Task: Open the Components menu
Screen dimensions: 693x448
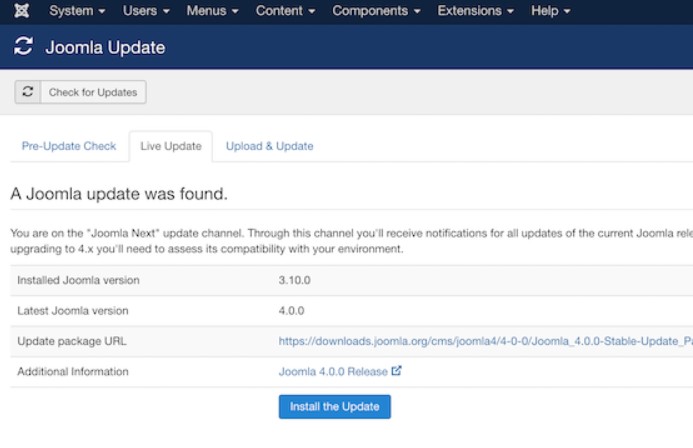Action: tap(376, 11)
